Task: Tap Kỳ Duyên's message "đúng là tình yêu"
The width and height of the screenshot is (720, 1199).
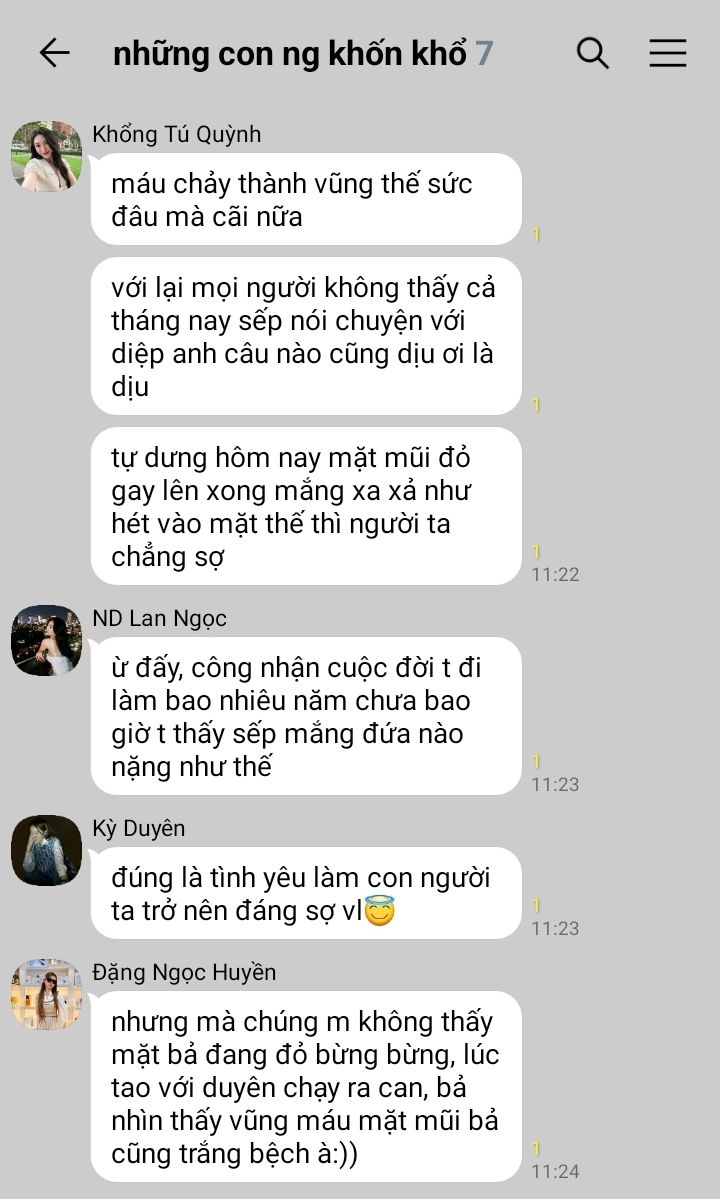Action: pyautogui.click(x=306, y=893)
